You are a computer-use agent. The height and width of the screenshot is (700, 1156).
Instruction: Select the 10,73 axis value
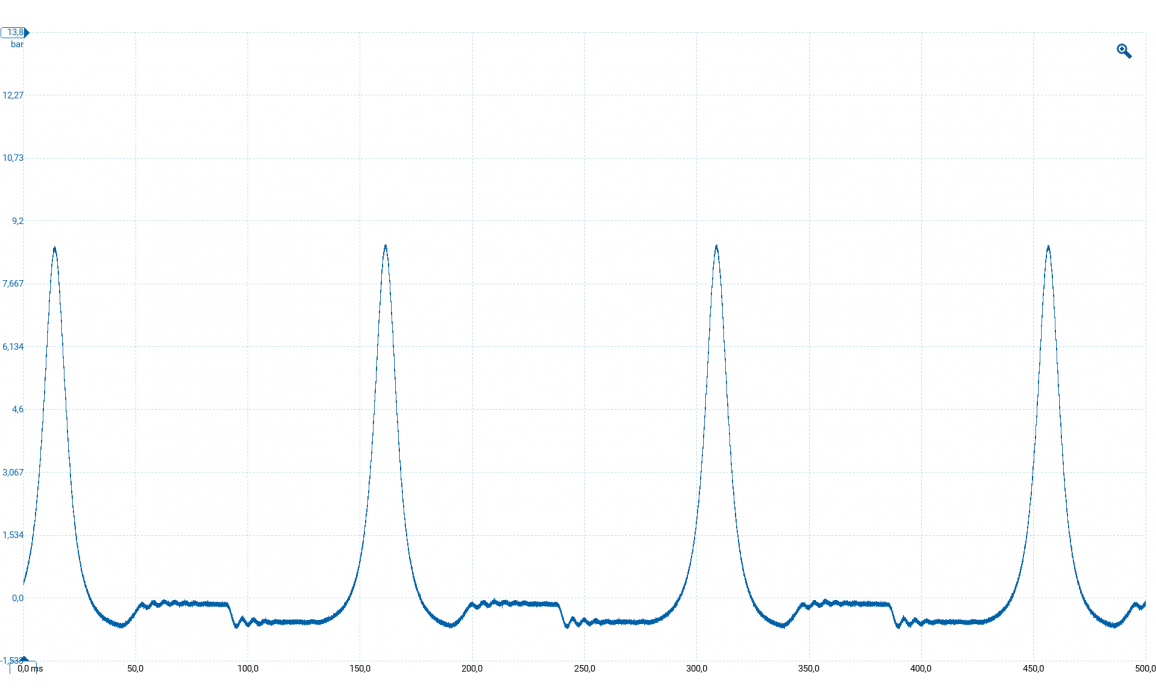point(14,158)
